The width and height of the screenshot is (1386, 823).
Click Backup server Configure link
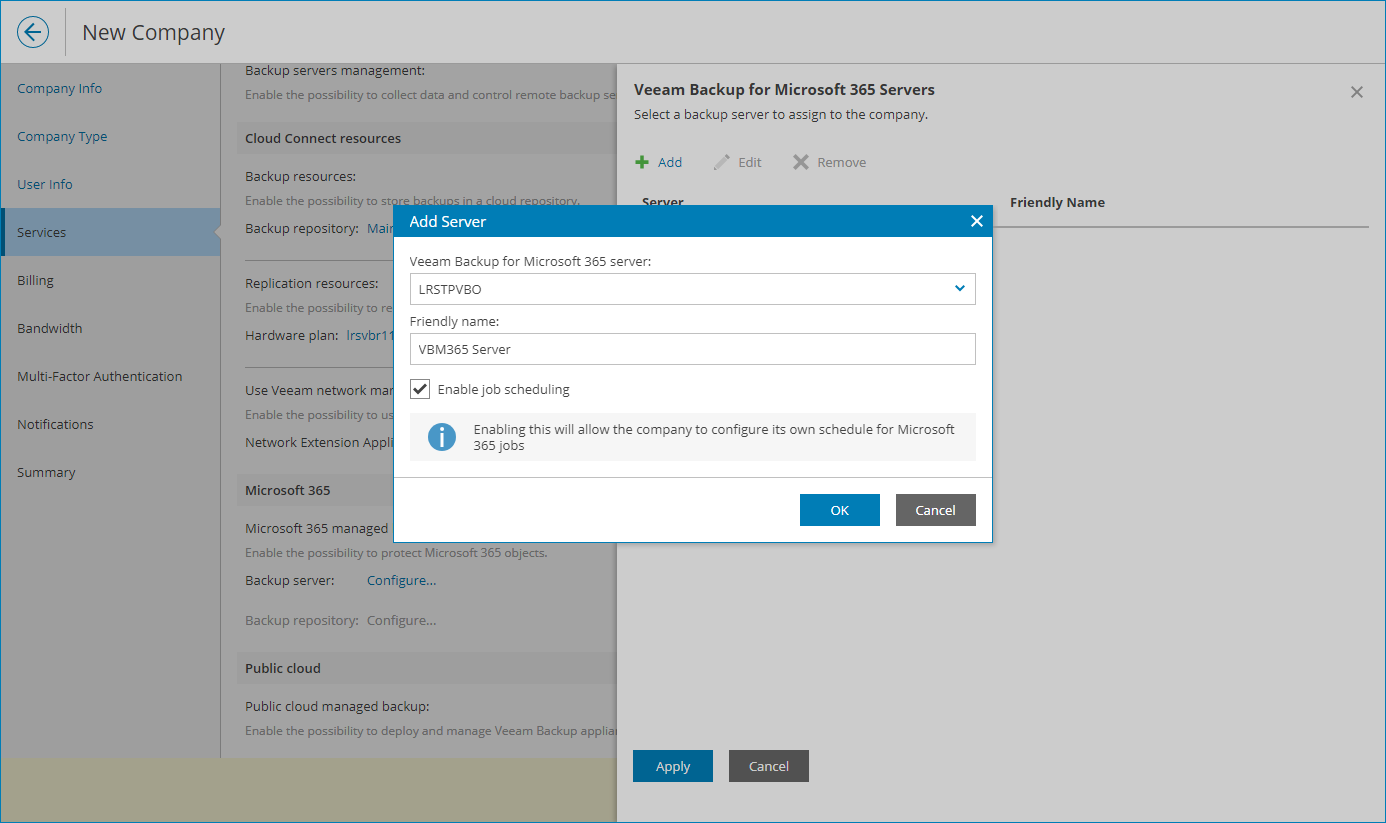401,580
